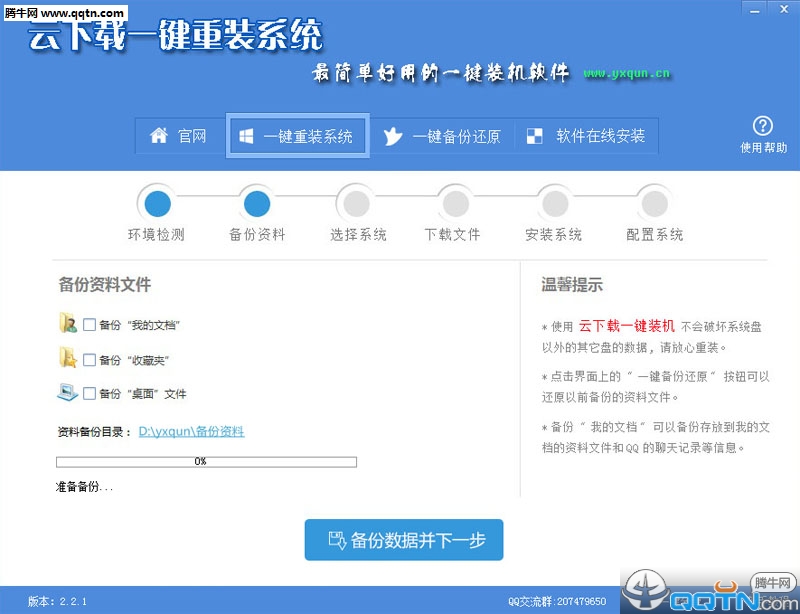The height and width of the screenshot is (614, 800).
Task: Open the 使用帮助 question mark icon
Action: pos(763,126)
